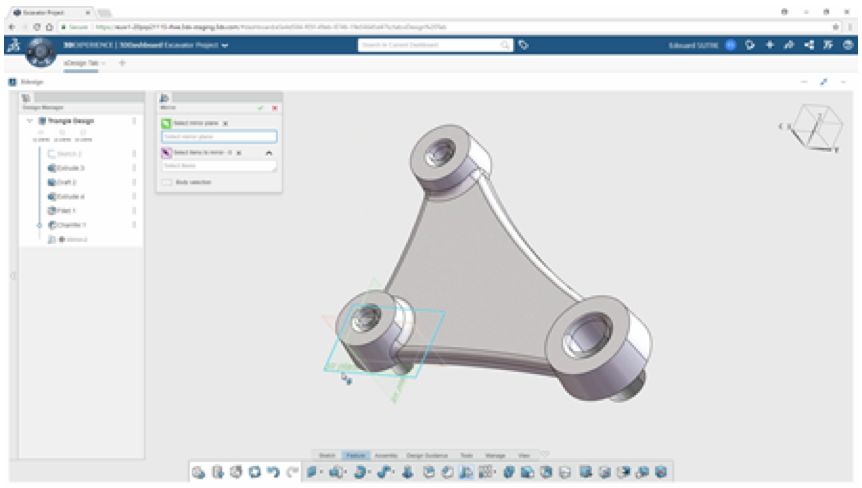The height and width of the screenshot is (488, 862).
Task: Click the share arrow icon in header
Action: coord(789,45)
